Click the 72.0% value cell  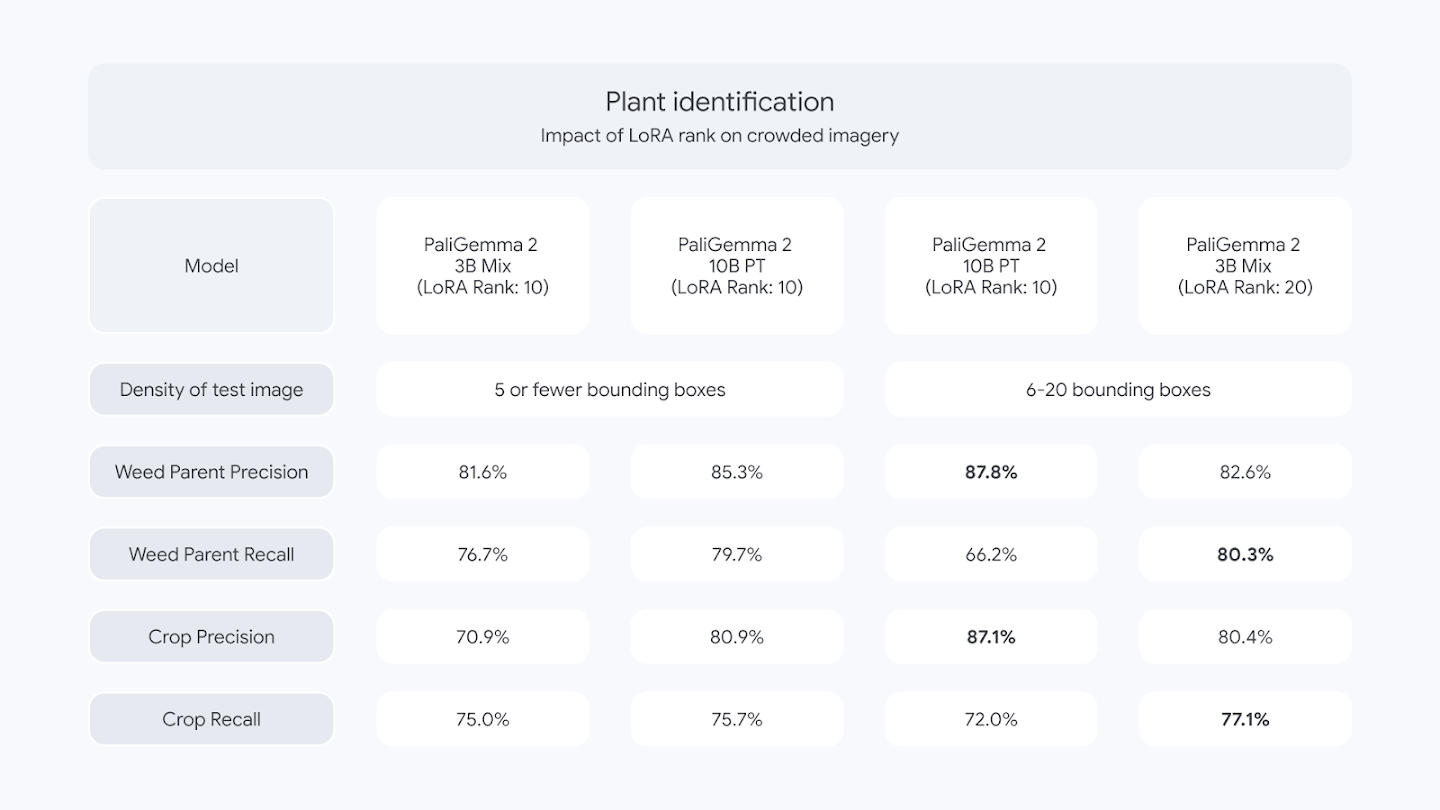point(991,719)
